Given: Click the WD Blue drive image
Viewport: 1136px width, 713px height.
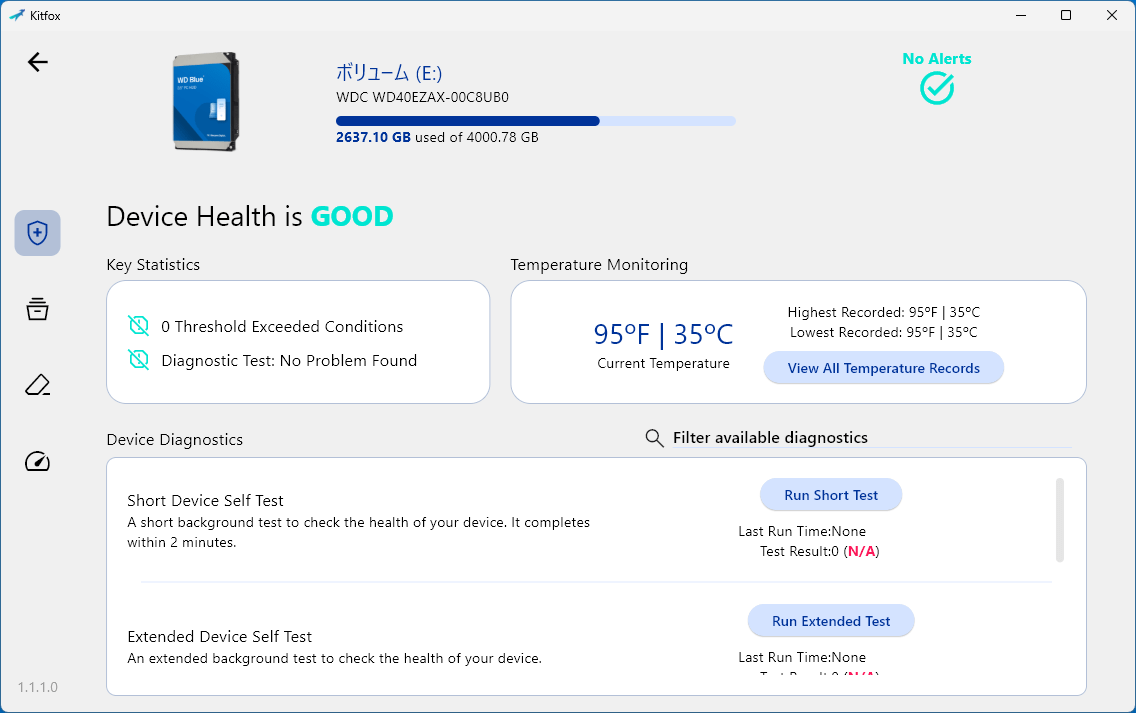Looking at the screenshot, I should coord(206,101).
